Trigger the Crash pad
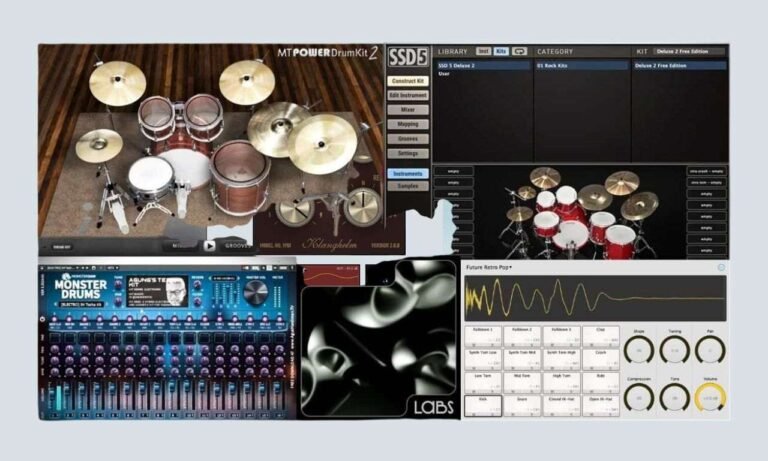This screenshot has width=768, height=461. [600, 360]
